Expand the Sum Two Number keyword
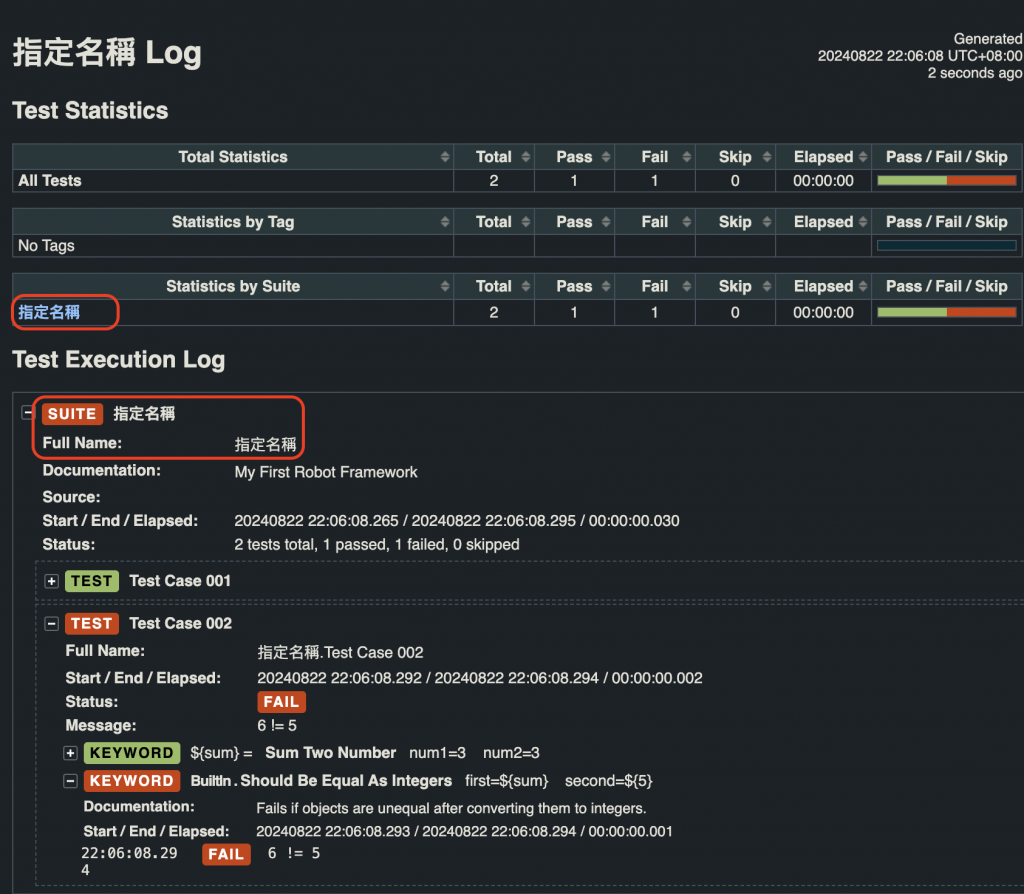The height and width of the screenshot is (894, 1024). tap(70, 753)
